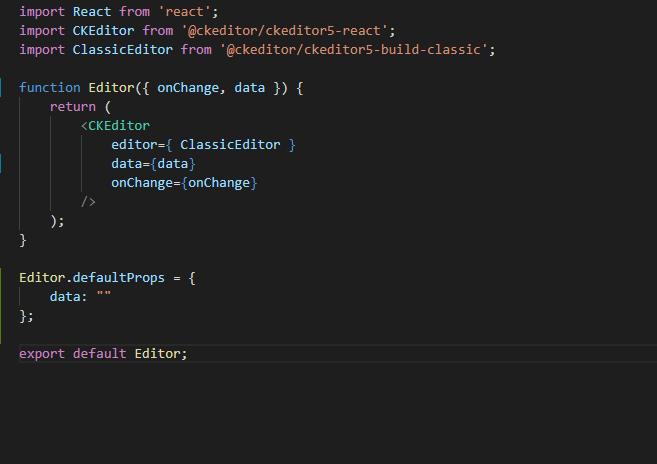The image size is (657, 464).
Task: Click the 'data={data}' attribute line
Action: click(153, 164)
